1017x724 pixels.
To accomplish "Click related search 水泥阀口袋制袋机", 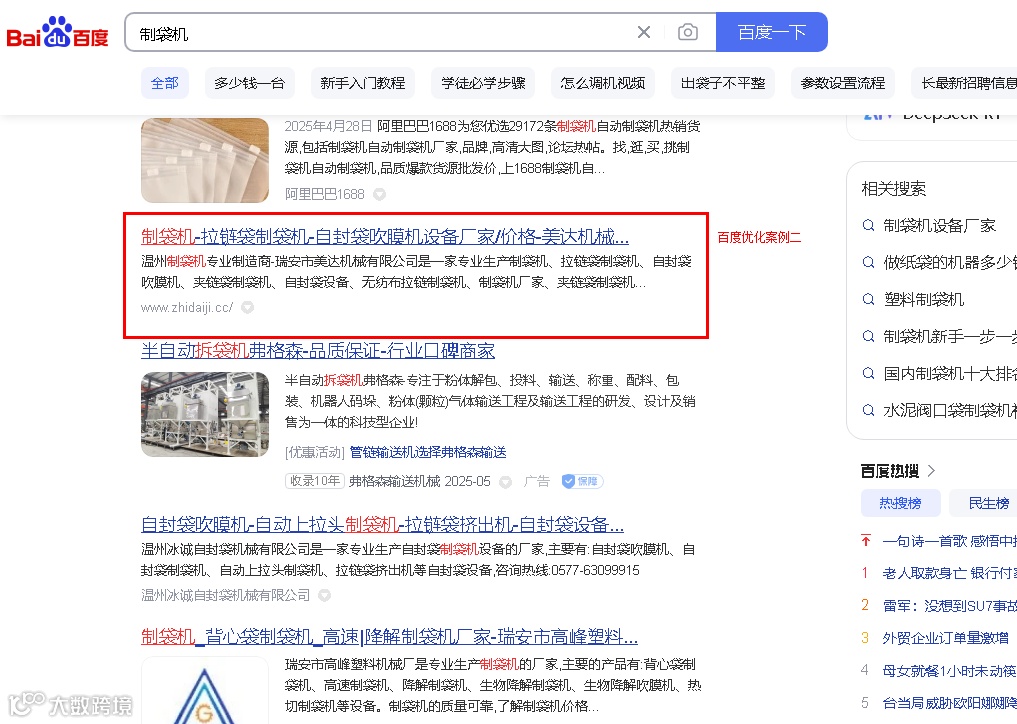I will pyautogui.click(x=950, y=411).
